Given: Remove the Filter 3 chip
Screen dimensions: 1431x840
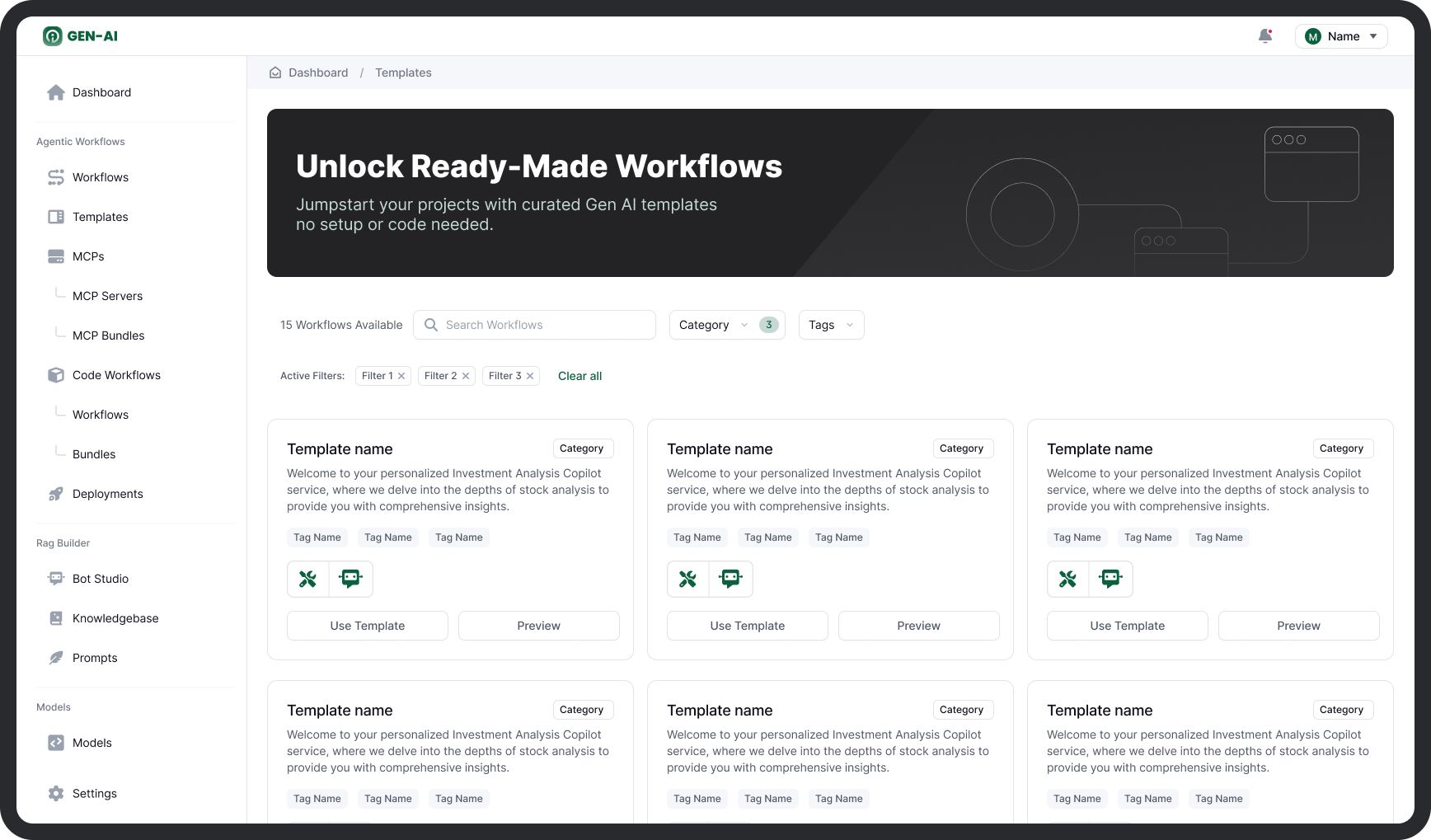Looking at the screenshot, I should (x=530, y=376).
